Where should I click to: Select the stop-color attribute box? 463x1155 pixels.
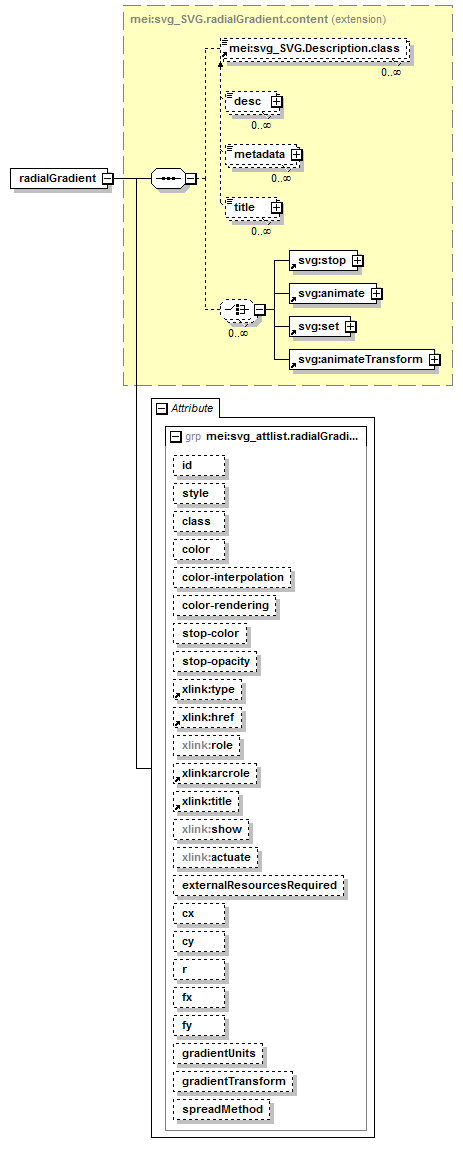[211, 633]
